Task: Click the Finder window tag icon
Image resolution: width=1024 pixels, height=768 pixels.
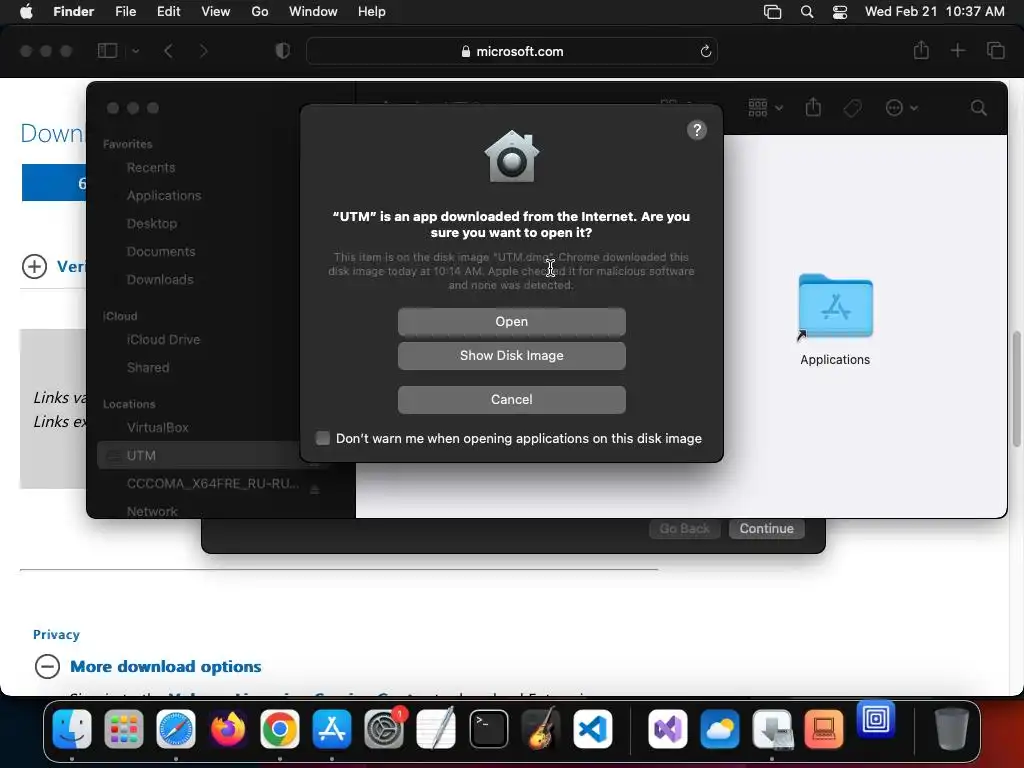Action: [852, 108]
